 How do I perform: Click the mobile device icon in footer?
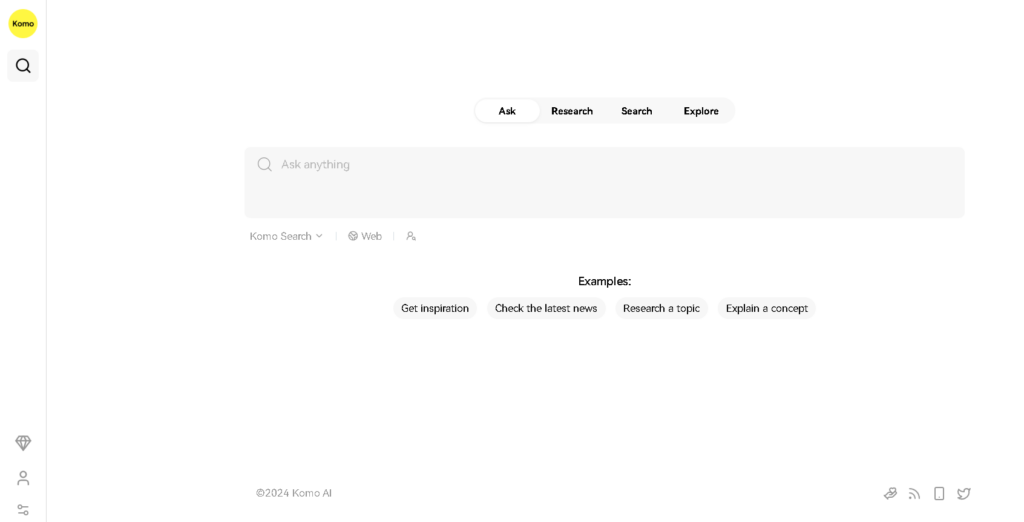[x=939, y=493]
